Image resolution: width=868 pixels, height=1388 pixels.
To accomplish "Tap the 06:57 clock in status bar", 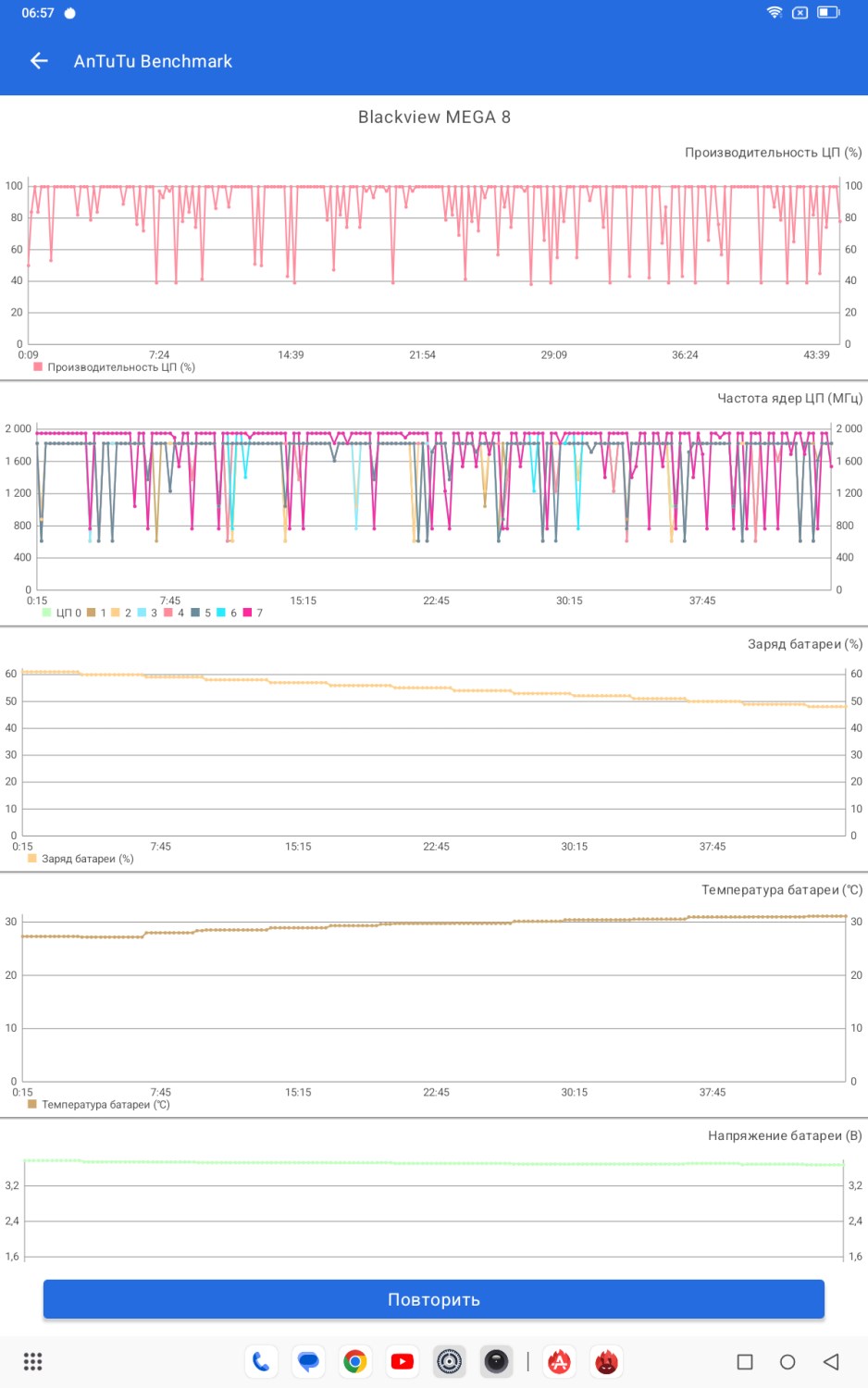I will [38, 13].
